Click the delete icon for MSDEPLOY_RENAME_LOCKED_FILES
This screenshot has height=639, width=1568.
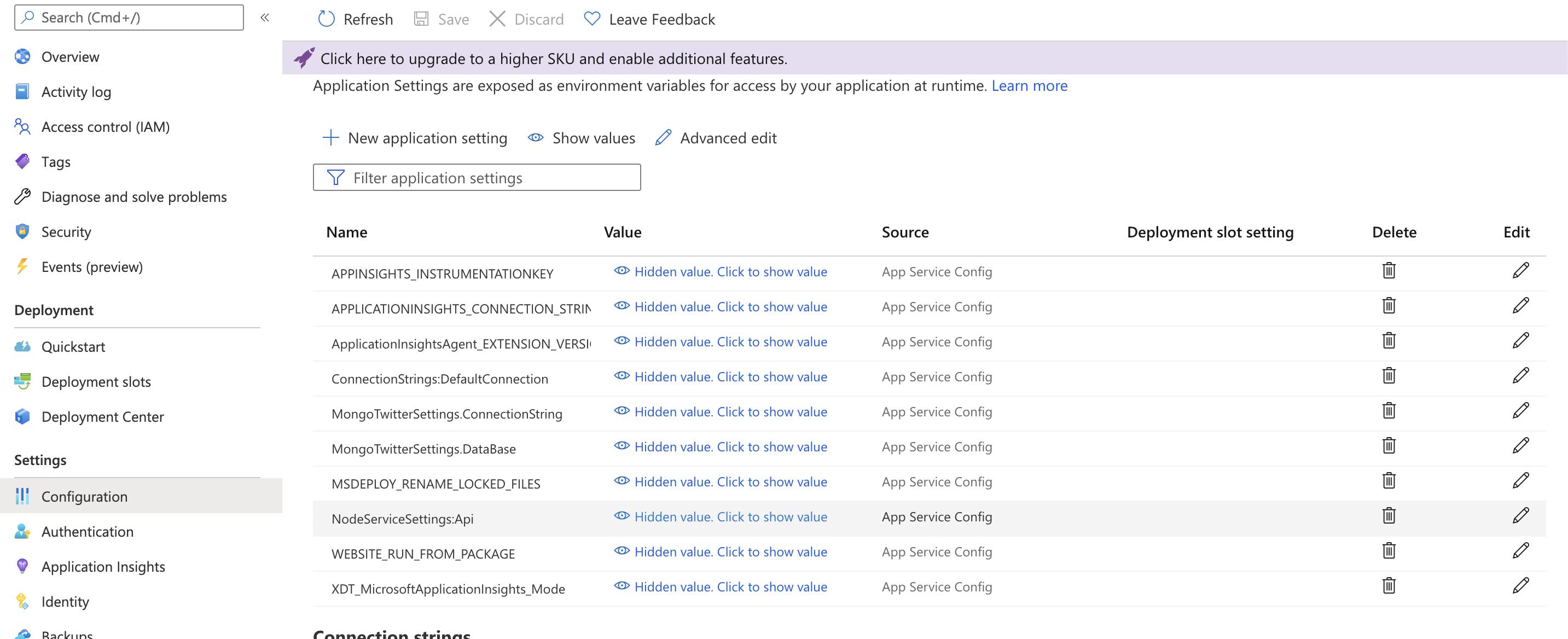[1389, 481]
